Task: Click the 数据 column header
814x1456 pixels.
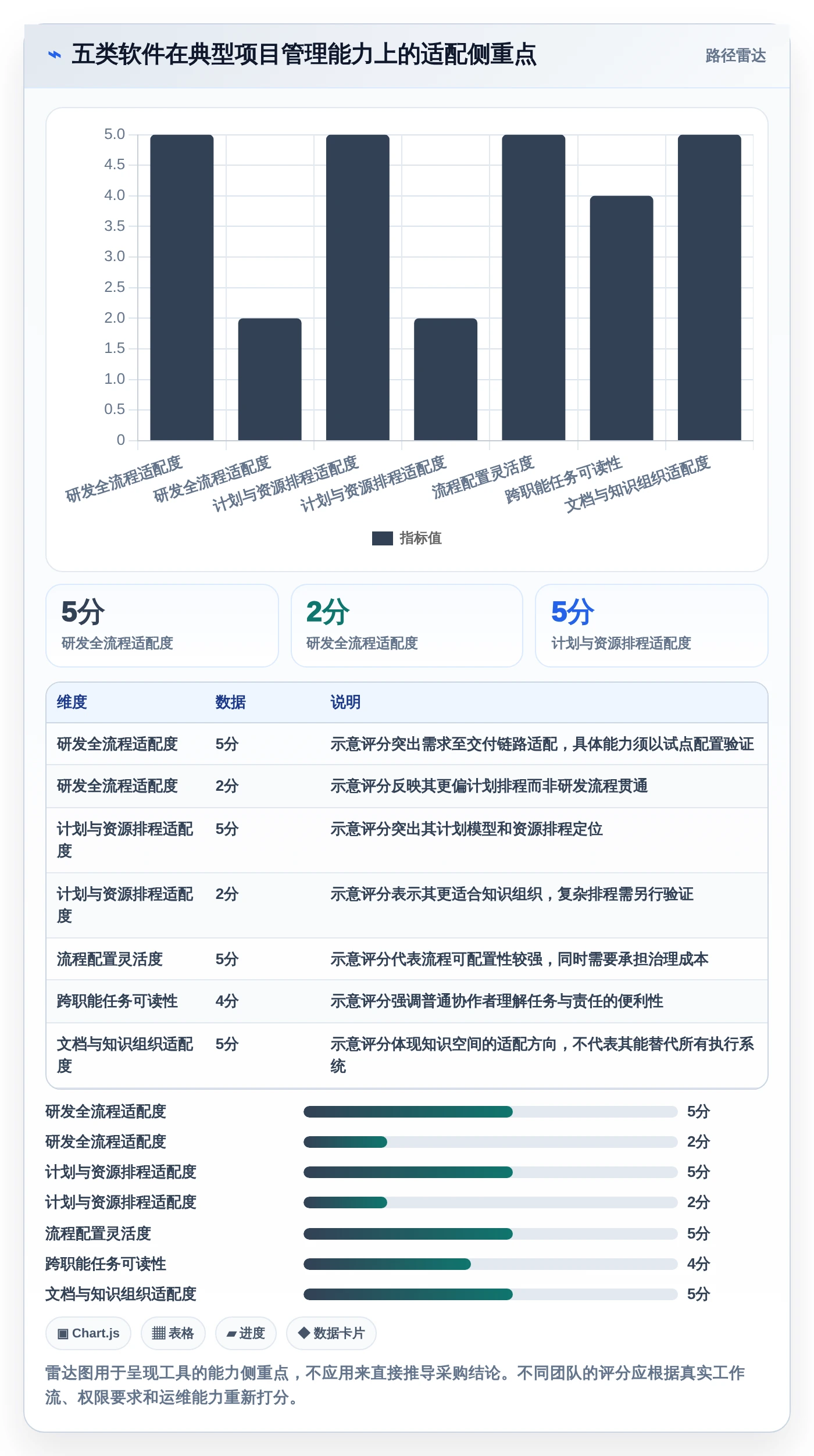Action: tap(231, 702)
